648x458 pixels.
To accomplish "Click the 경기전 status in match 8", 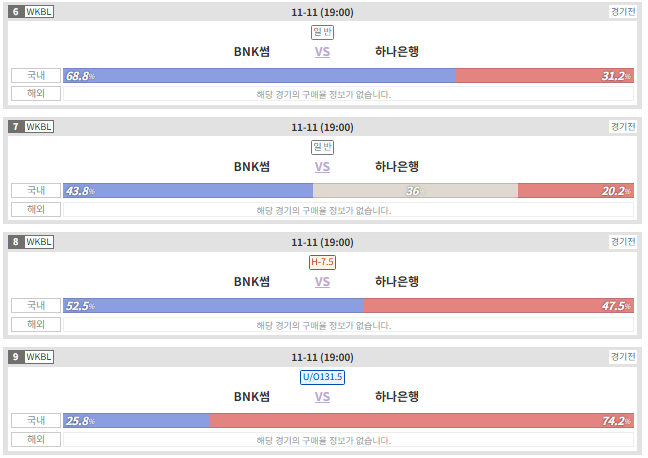I will click(x=623, y=242).
